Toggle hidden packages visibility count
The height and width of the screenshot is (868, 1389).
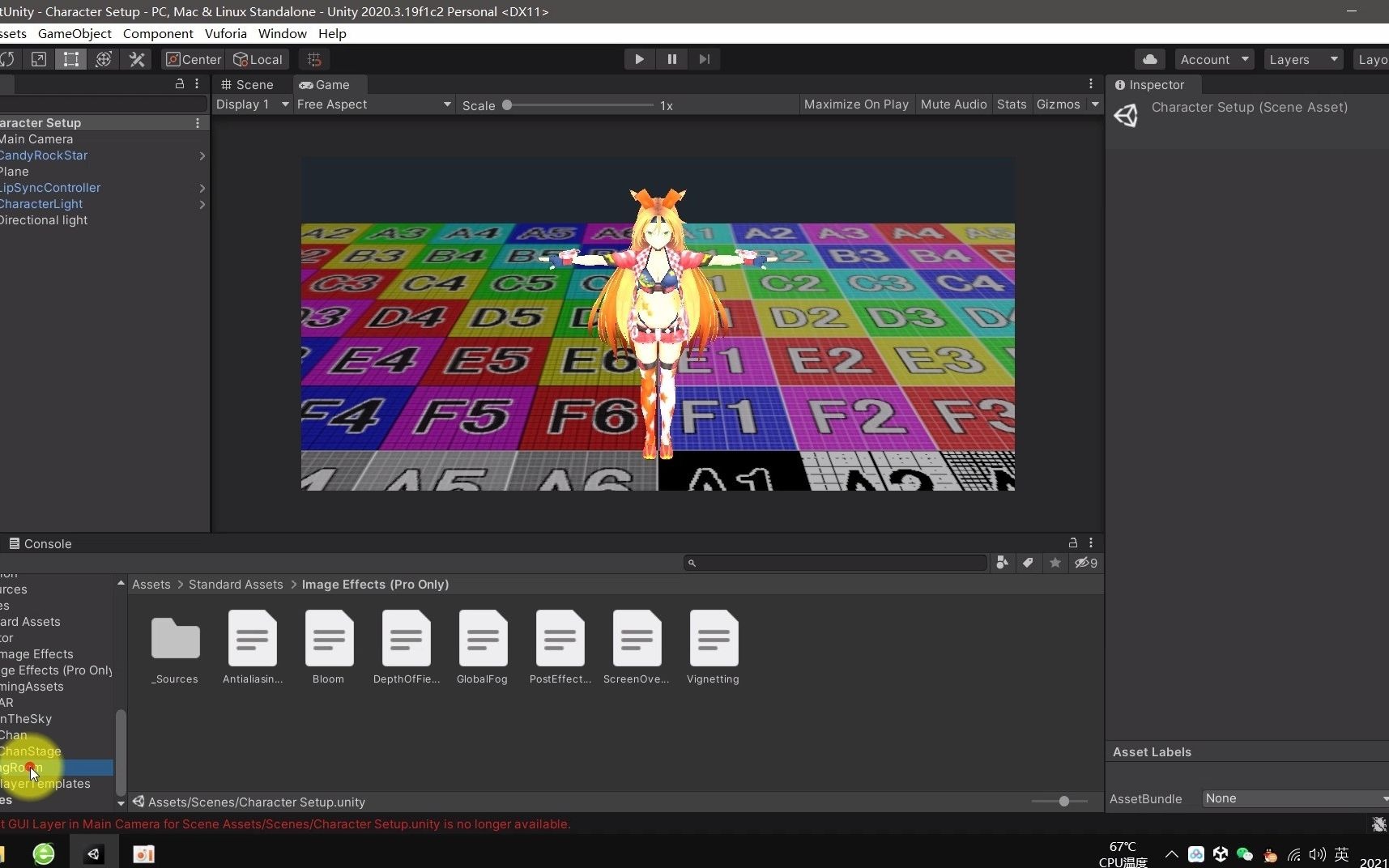1086,563
